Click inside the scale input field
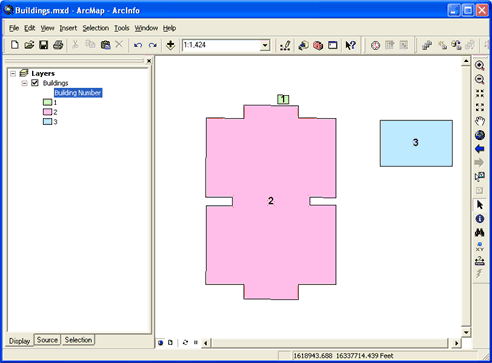492x363 pixels. pos(221,45)
